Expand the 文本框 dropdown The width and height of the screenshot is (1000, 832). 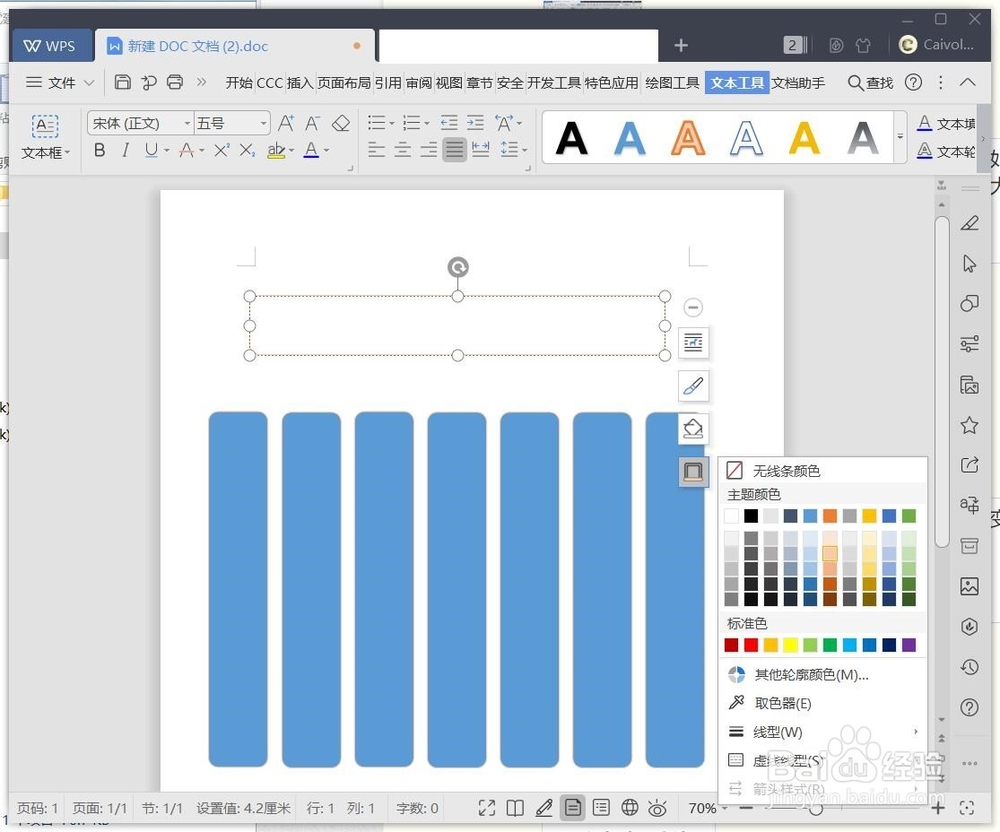tap(67, 153)
